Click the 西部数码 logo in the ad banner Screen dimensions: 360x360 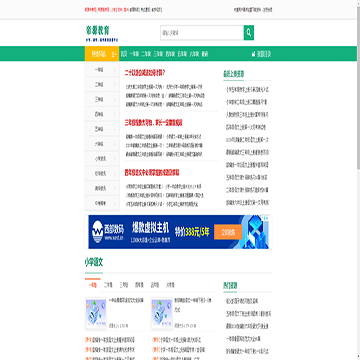(107, 232)
